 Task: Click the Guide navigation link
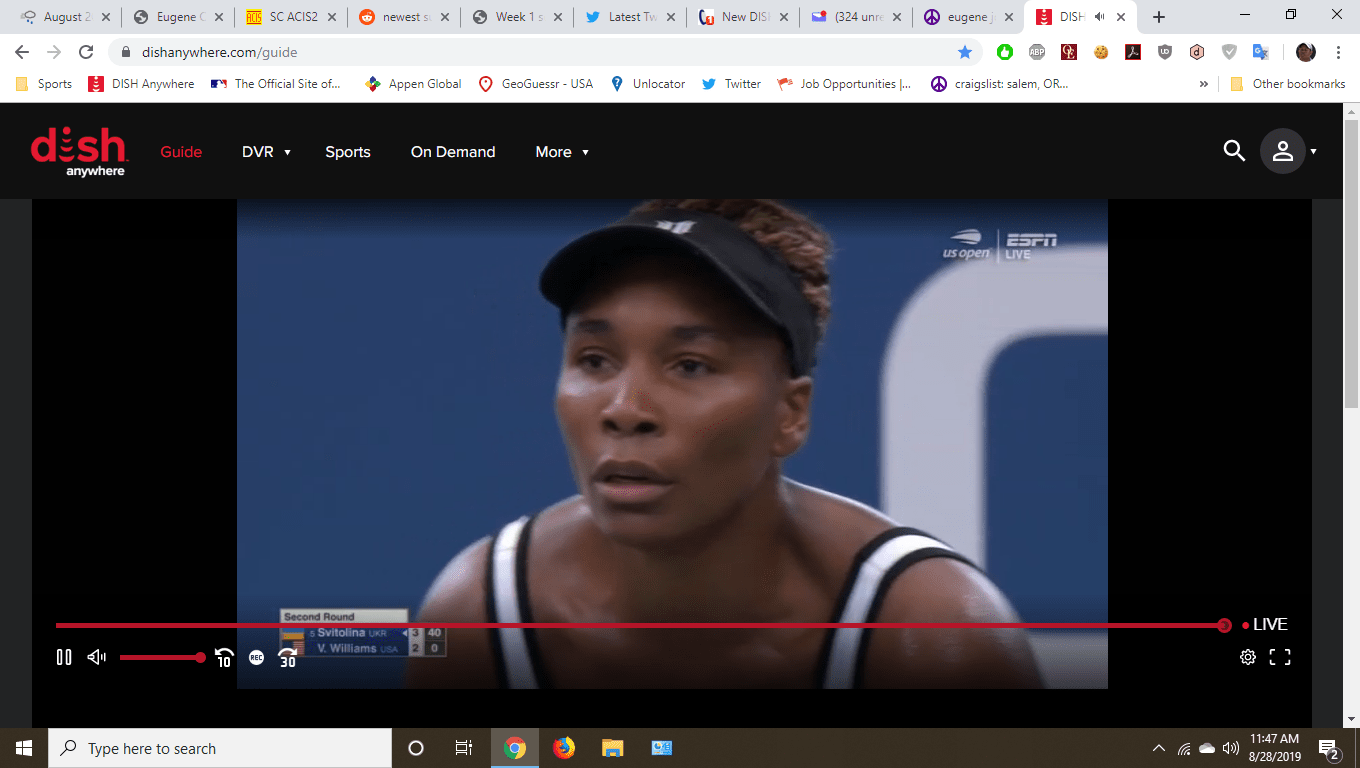[181, 152]
